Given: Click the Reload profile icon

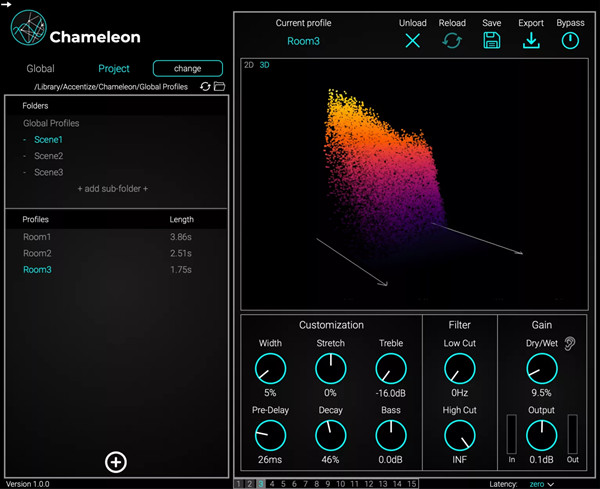Looking at the screenshot, I should click(x=452, y=41).
